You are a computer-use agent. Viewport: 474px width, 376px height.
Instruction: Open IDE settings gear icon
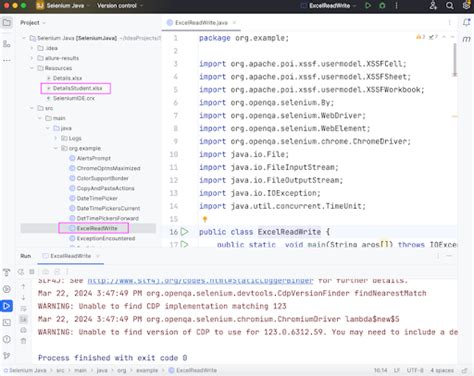point(466,6)
